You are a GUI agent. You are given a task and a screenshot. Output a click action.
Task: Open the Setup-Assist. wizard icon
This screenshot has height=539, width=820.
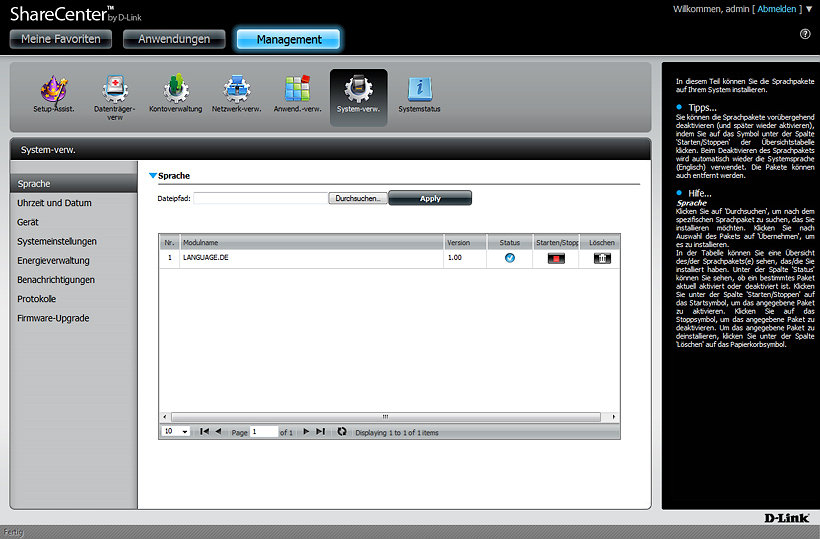tap(54, 89)
